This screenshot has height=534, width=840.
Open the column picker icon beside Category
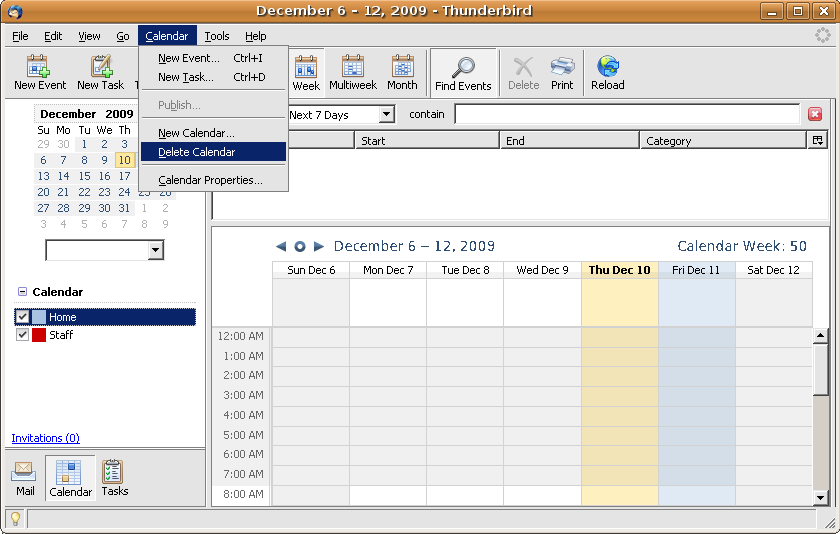pos(818,140)
